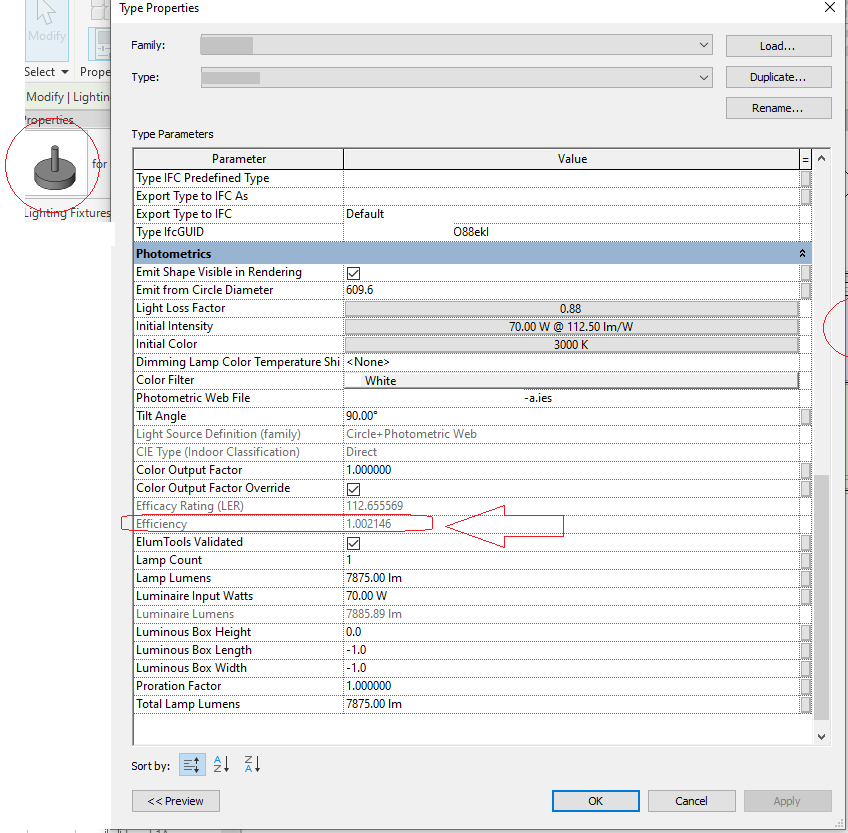Click the Cancel button
Screen dimensions: 848x833
click(691, 801)
